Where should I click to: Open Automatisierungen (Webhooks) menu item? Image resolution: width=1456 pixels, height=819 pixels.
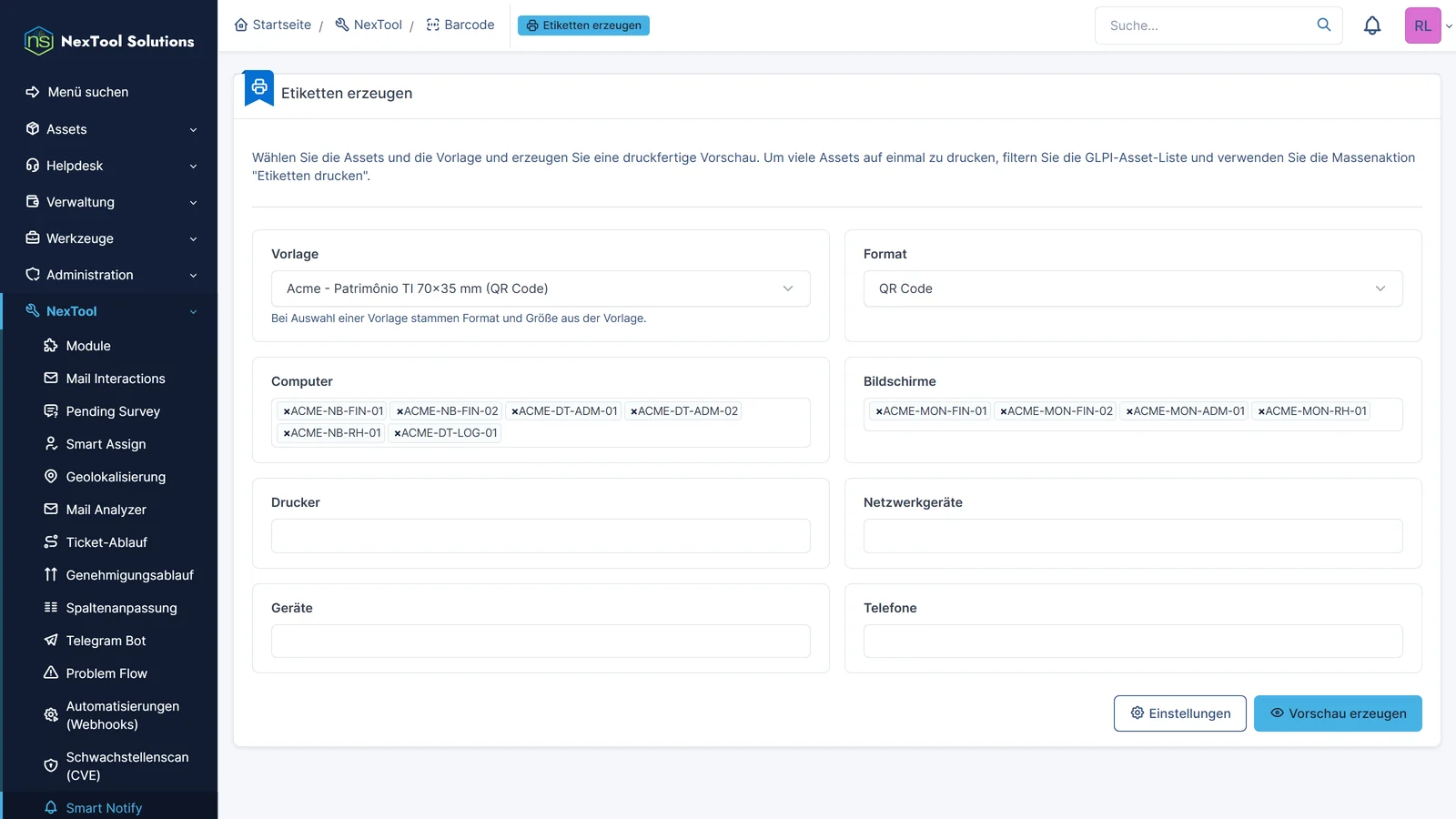[x=123, y=715]
